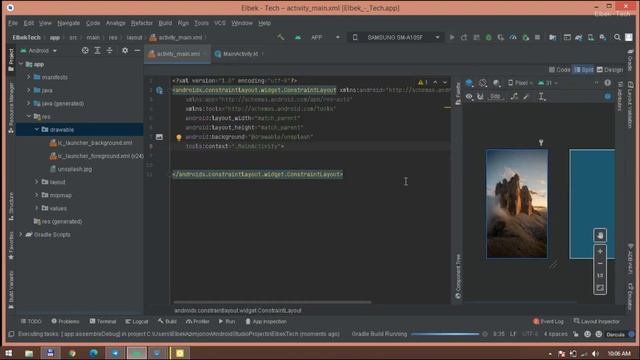Switch editor to Code view mode

pos(560,70)
